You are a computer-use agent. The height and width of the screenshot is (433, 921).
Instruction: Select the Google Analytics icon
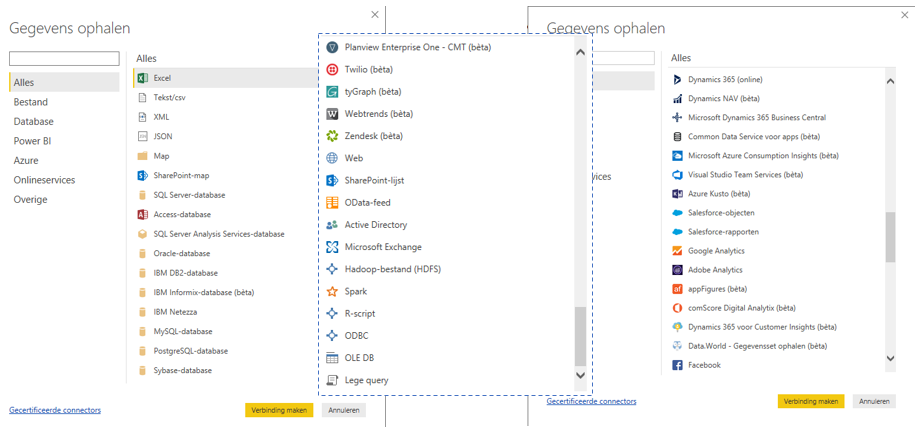677,251
